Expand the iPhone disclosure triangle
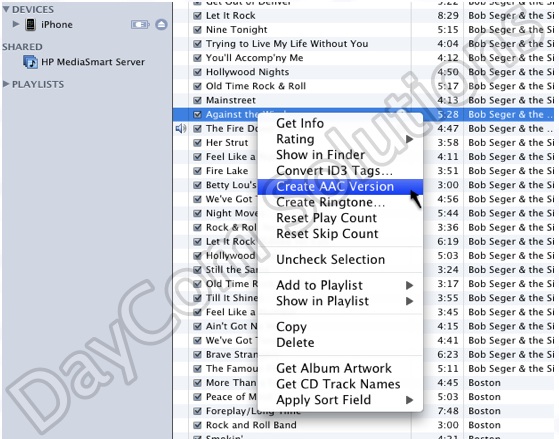 coord(16,24)
